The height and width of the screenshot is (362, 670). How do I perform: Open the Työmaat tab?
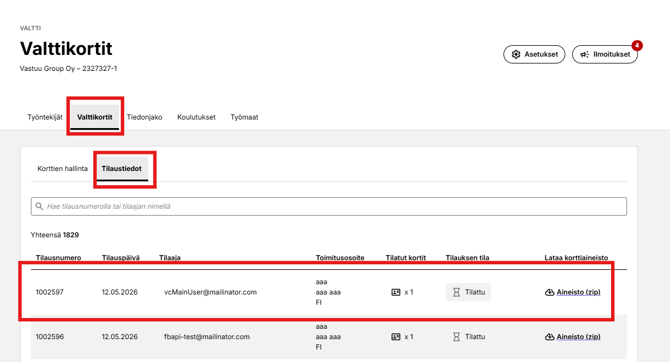coord(244,117)
